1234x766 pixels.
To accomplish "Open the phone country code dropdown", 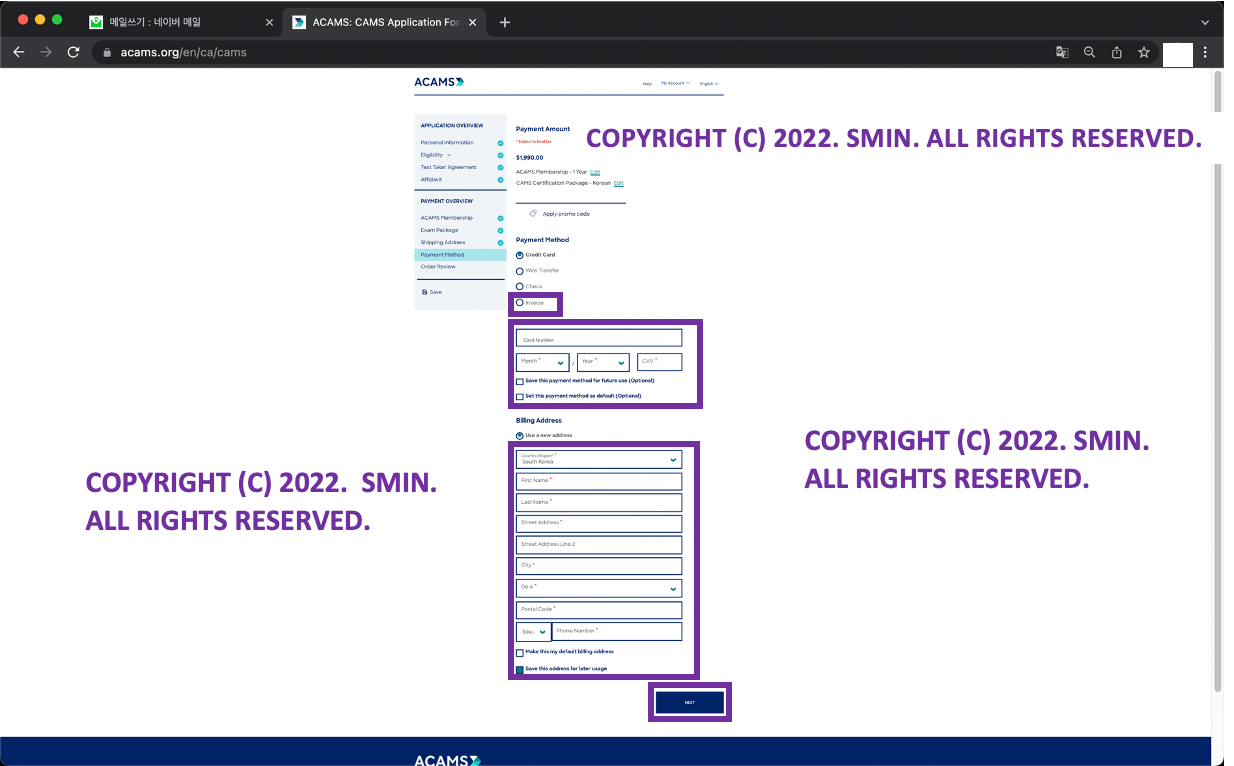I will click(533, 631).
